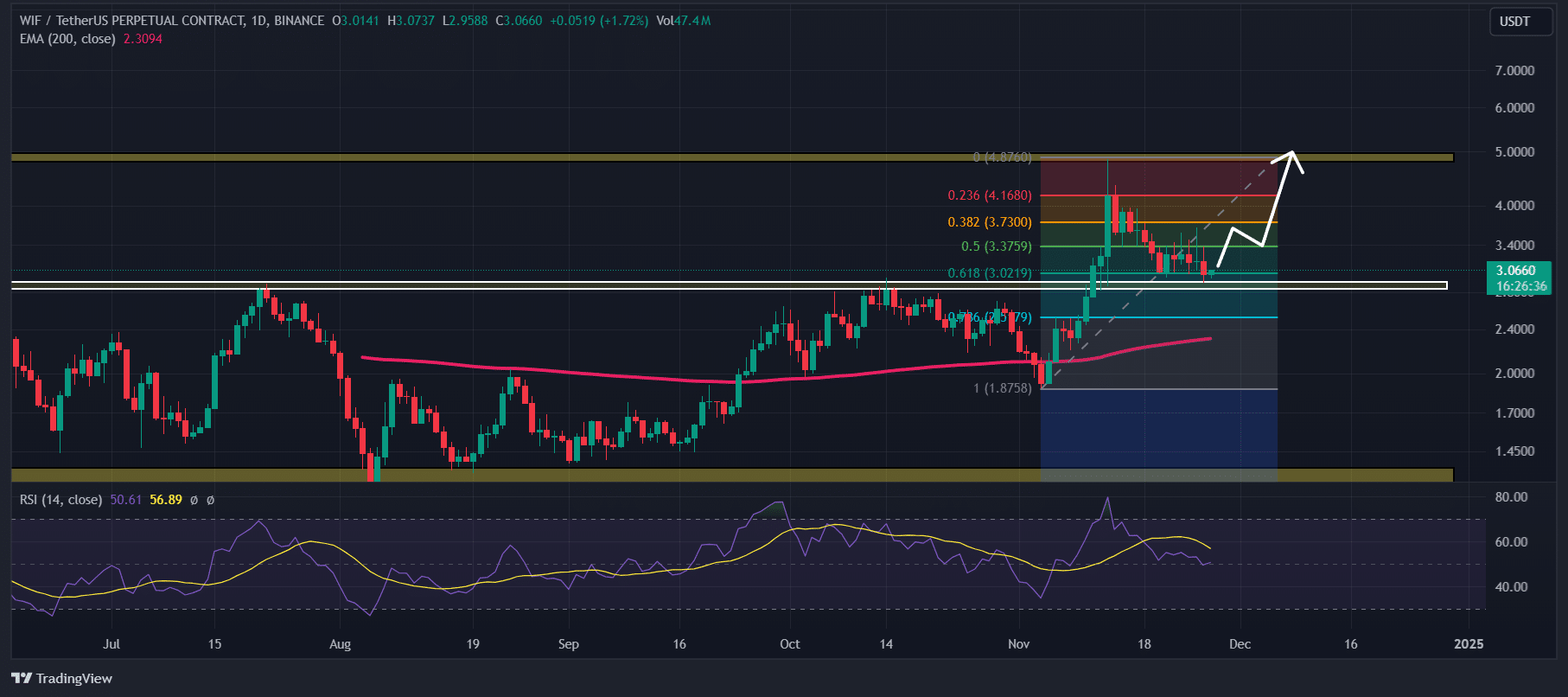Click the 2025 label on time axis

tap(1469, 643)
